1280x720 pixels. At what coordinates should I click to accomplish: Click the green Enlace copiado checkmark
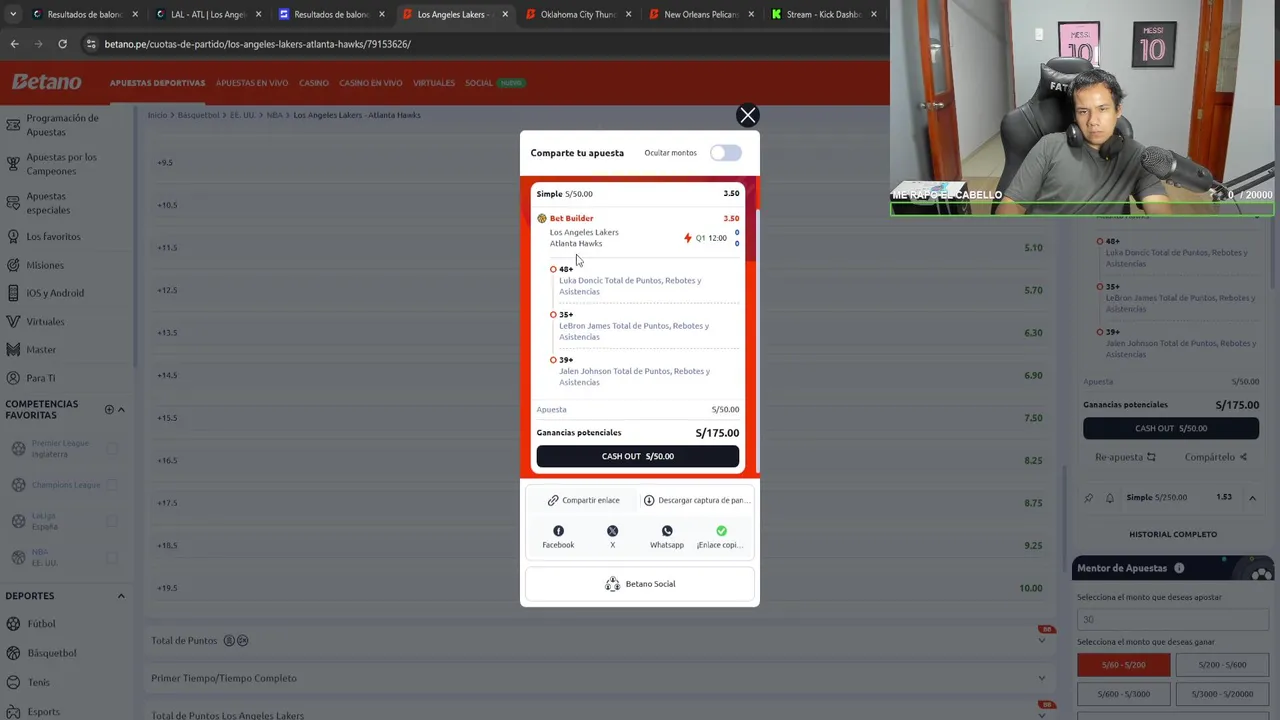point(721,531)
